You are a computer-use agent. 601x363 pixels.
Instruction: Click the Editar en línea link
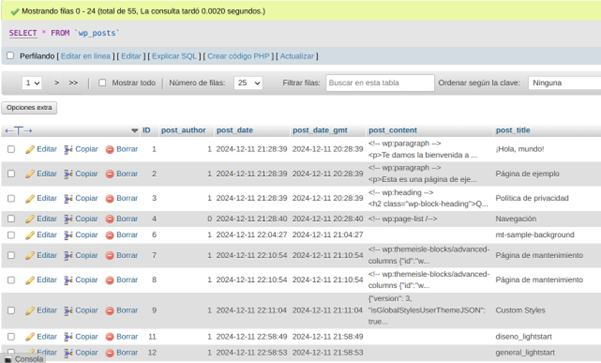point(85,56)
